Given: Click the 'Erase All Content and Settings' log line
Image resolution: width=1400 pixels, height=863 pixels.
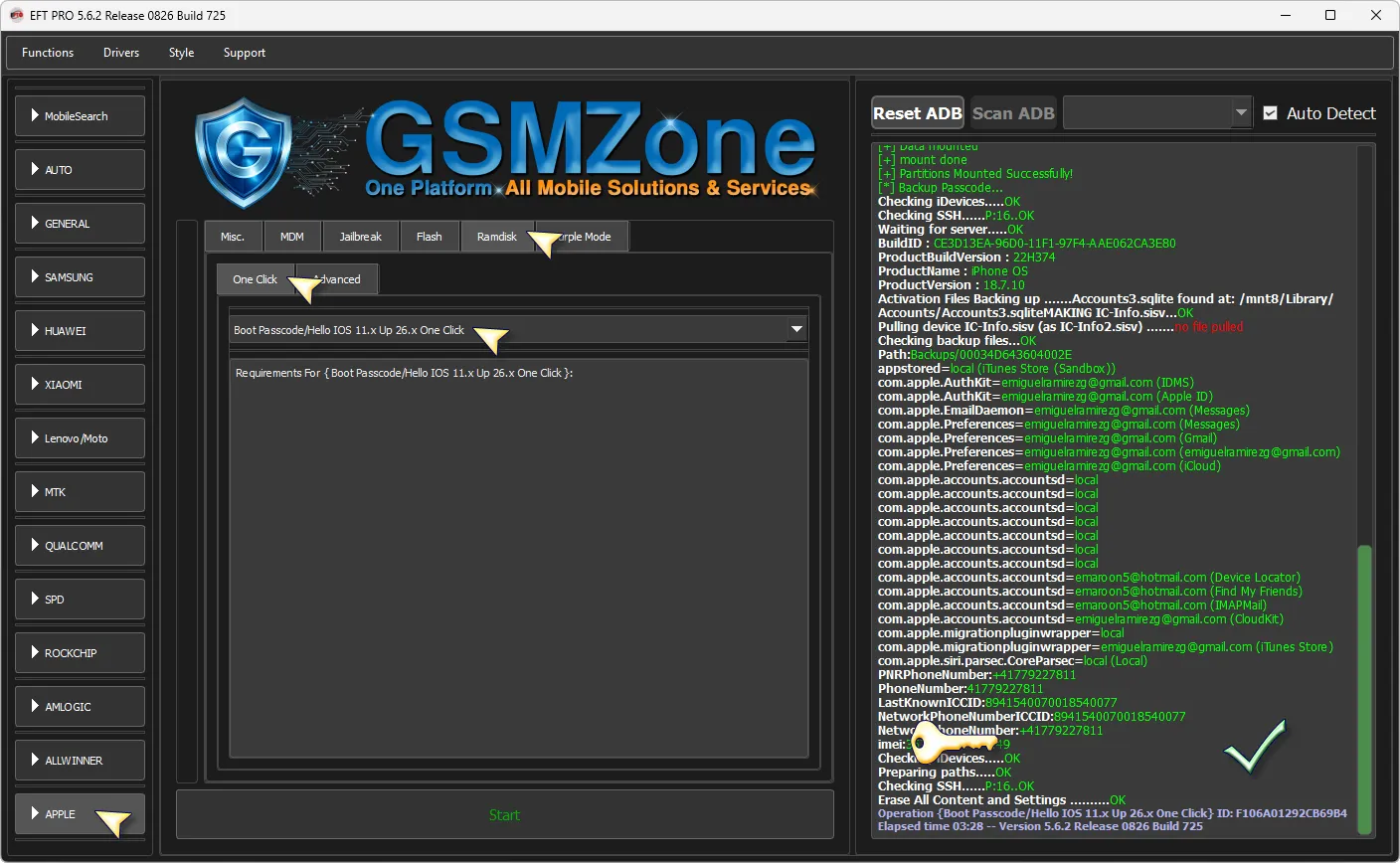Looking at the screenshot, I should coord(1002,800).
